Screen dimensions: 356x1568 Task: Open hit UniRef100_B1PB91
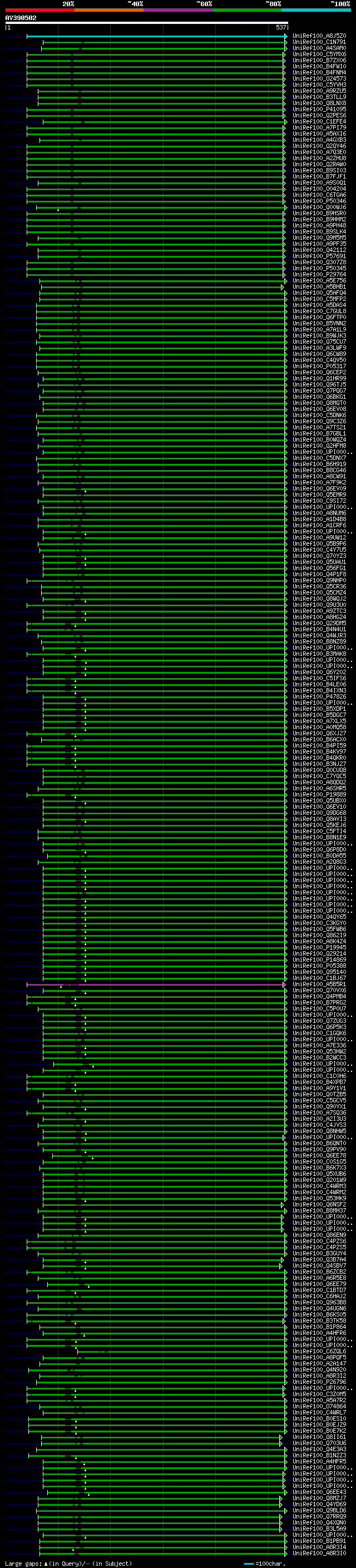(x=319, y=1541)
